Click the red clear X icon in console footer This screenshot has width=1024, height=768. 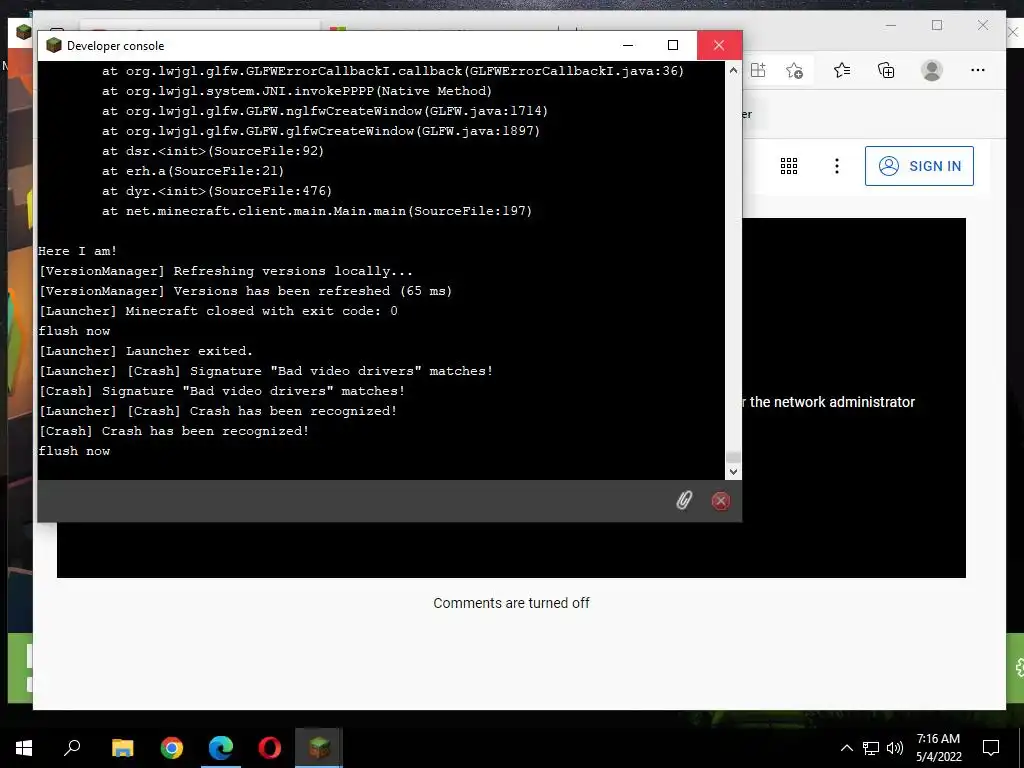pos(720,501)
